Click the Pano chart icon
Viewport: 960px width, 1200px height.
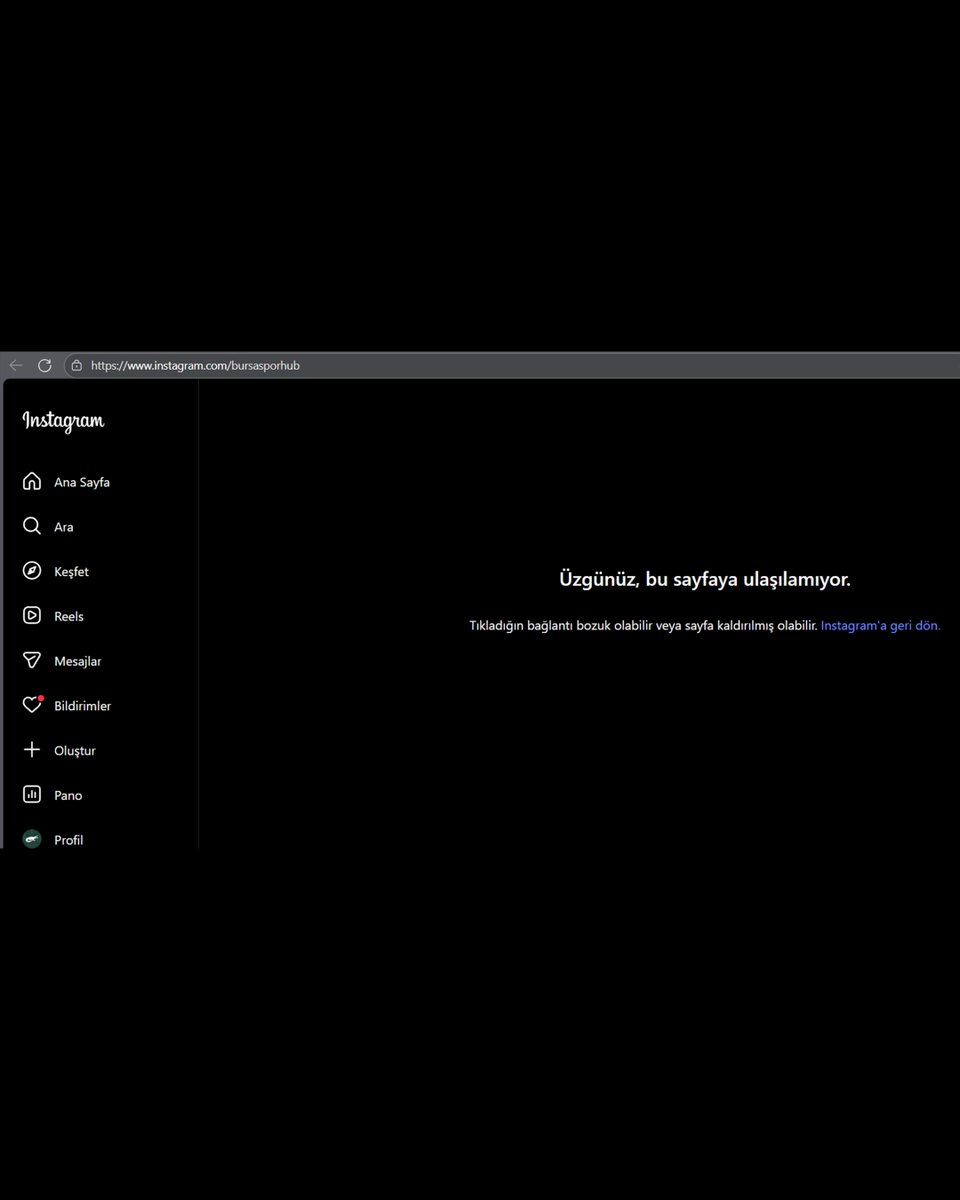(32, 795)
